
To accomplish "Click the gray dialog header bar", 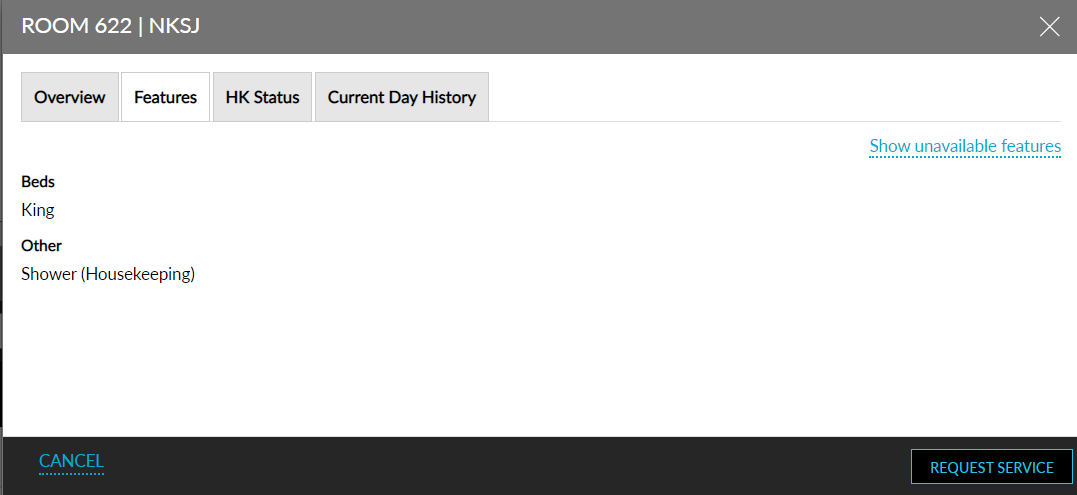I will point(600,26).
